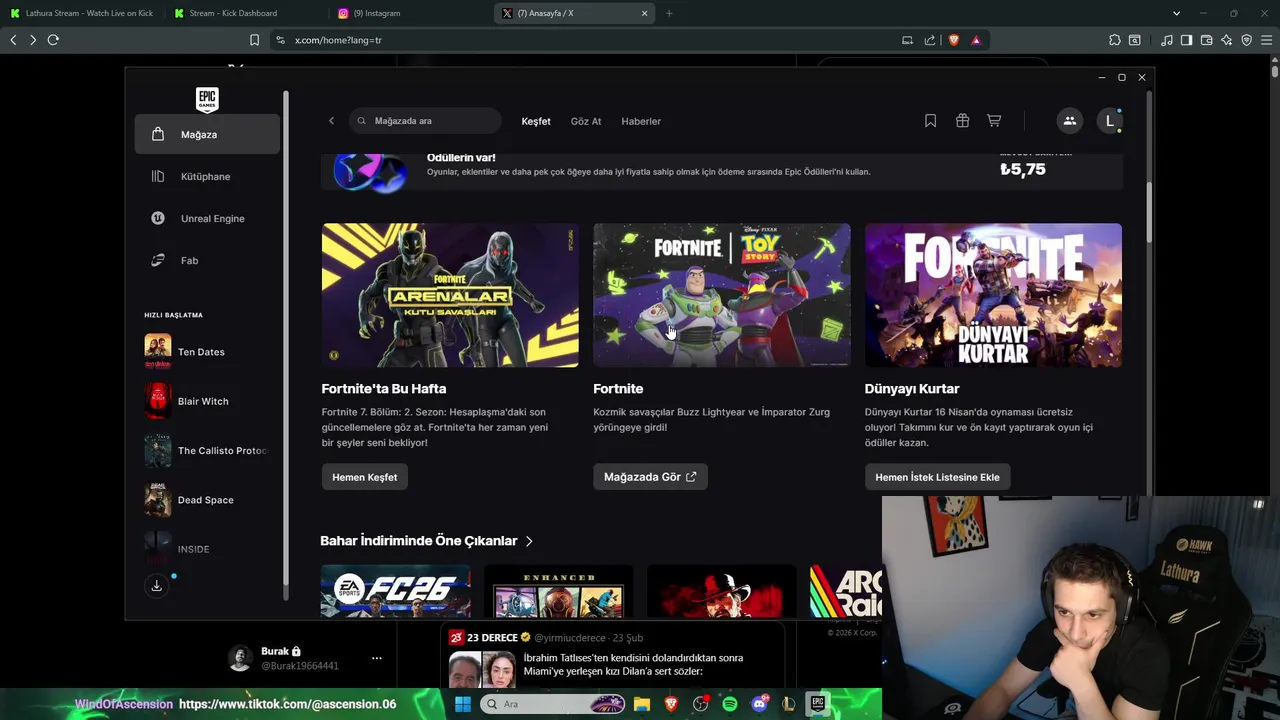
Task: Open browser tab search dropdown arrow
Action: click(1176, 13)
